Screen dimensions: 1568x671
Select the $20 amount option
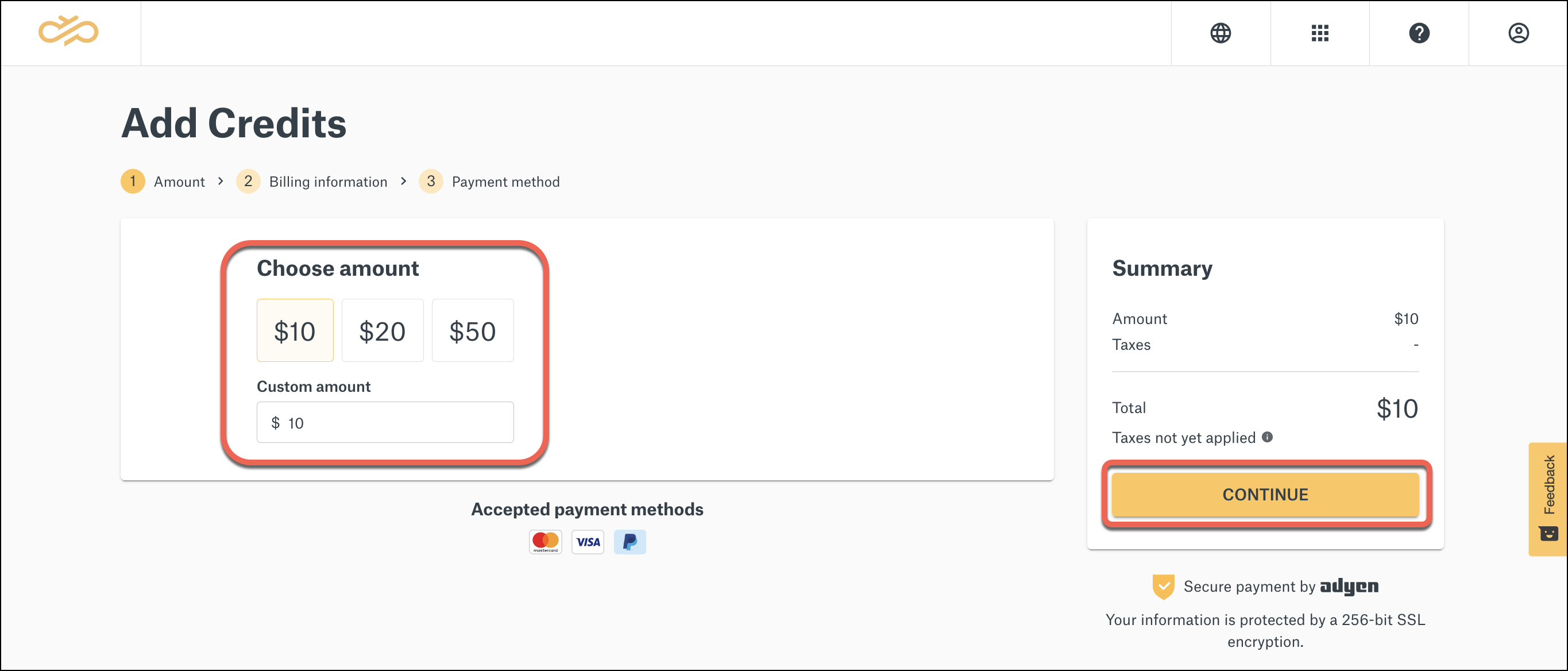point(383,330)
